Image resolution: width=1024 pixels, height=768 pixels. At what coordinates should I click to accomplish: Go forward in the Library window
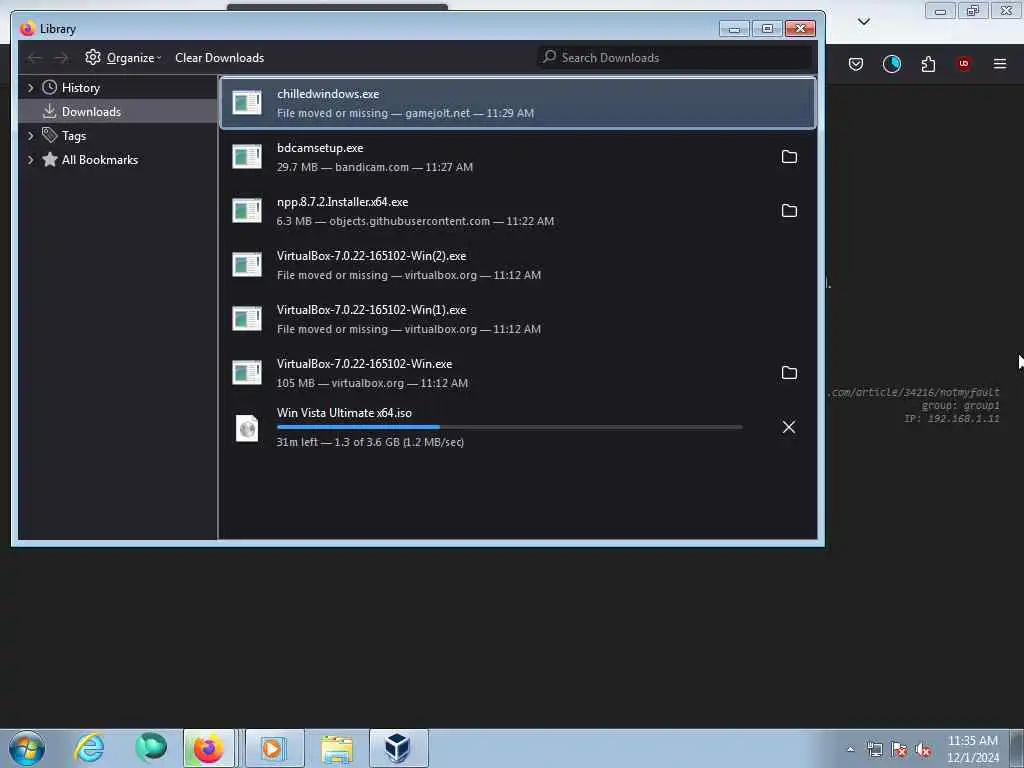coord(61,58)
